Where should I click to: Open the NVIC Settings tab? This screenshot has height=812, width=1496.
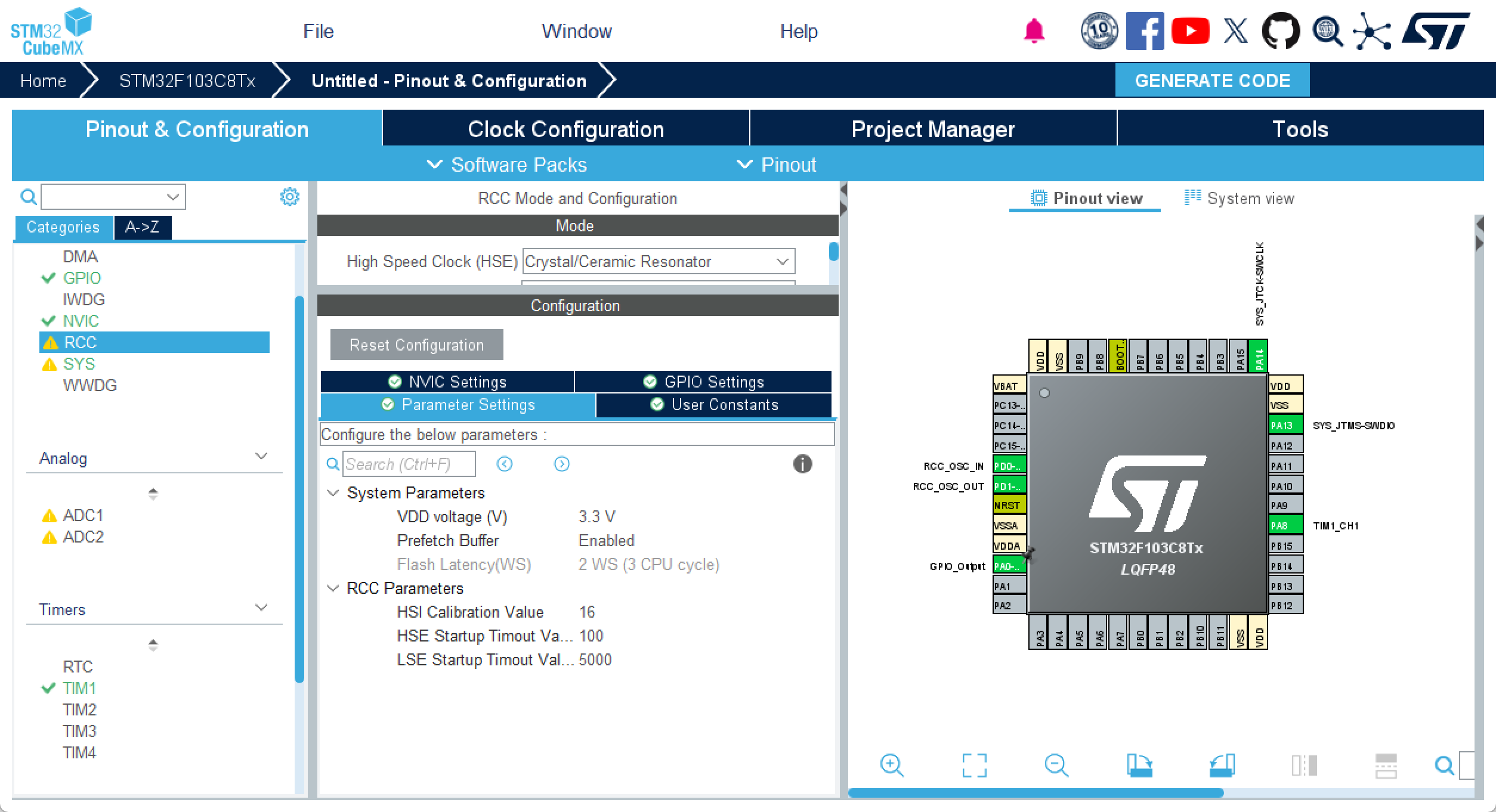[447, 382]
